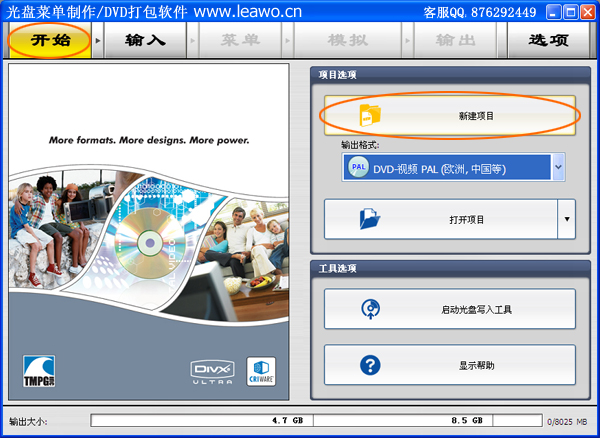Click the DivX Ultra logo
600x438 pixels.
212,372
